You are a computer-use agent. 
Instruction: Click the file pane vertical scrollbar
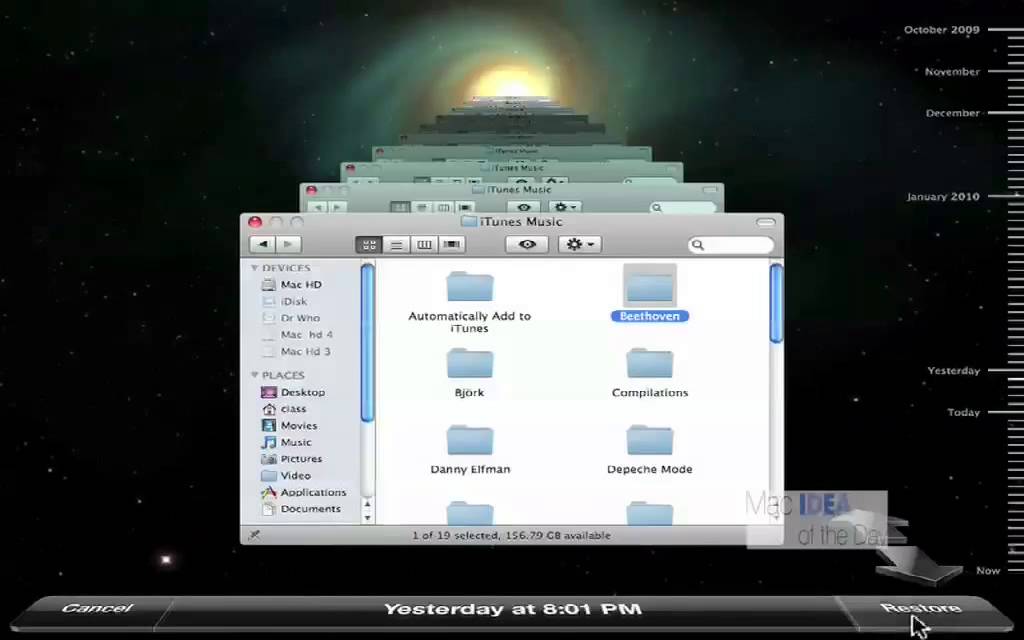click(x=776, y=303)
